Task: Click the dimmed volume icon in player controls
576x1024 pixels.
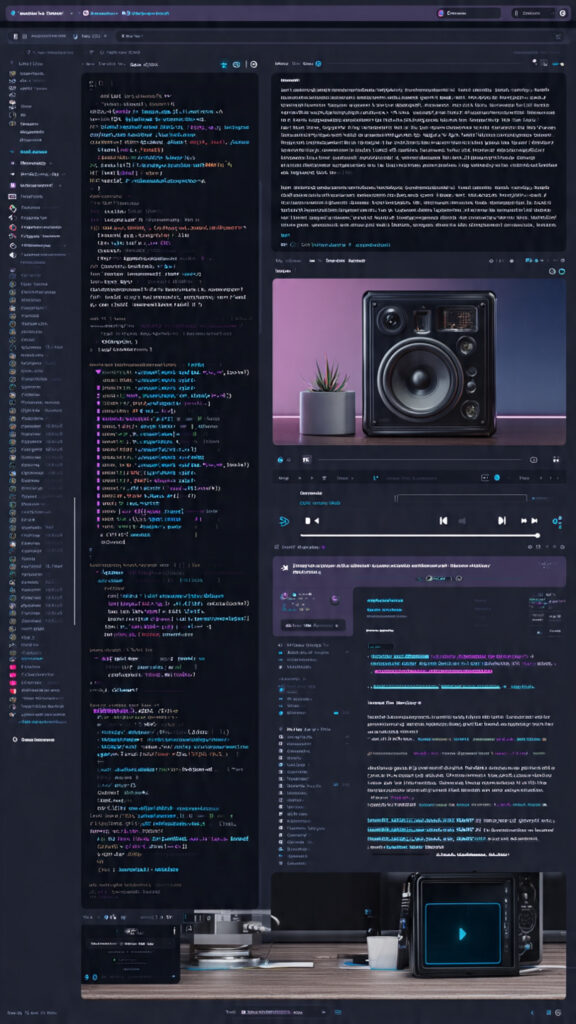Action: [462, 520]
